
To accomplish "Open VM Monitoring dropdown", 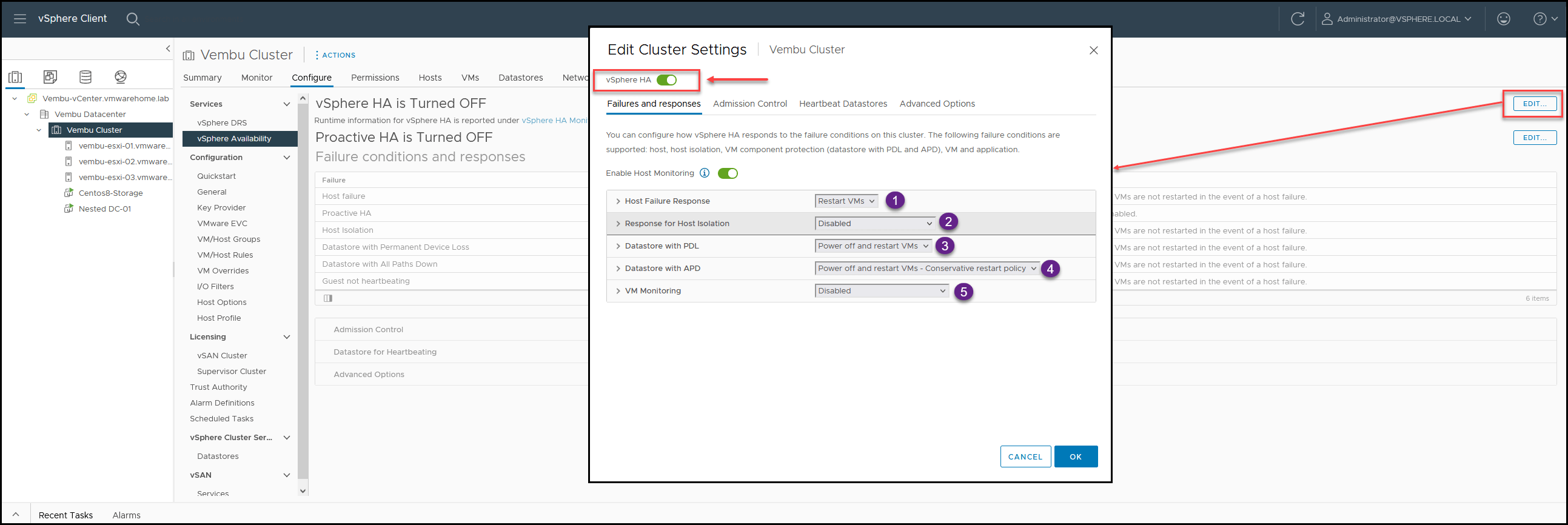I will tap(882, 292).
